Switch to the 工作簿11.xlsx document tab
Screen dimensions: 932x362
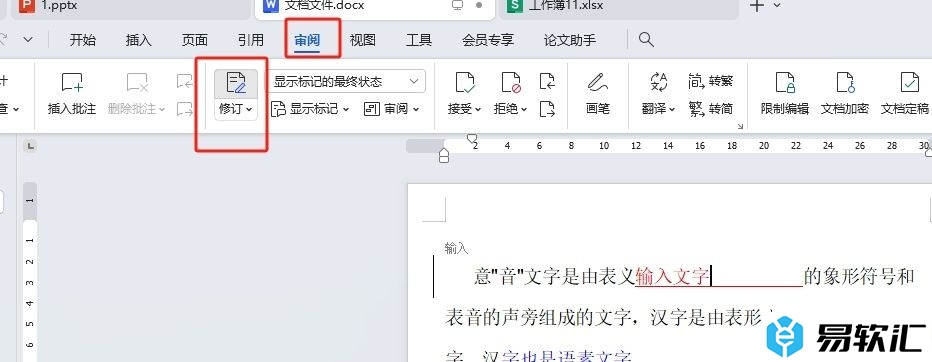(619, 7)
